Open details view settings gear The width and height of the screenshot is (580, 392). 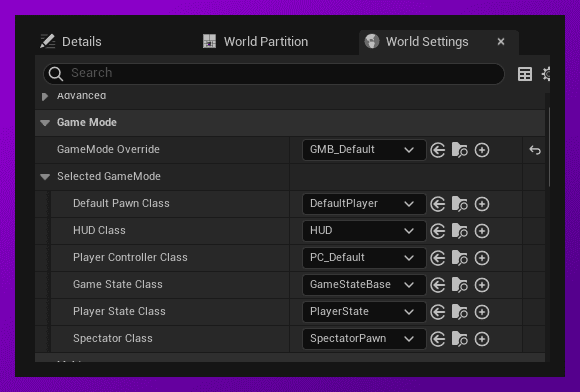[x=546, y=74]
